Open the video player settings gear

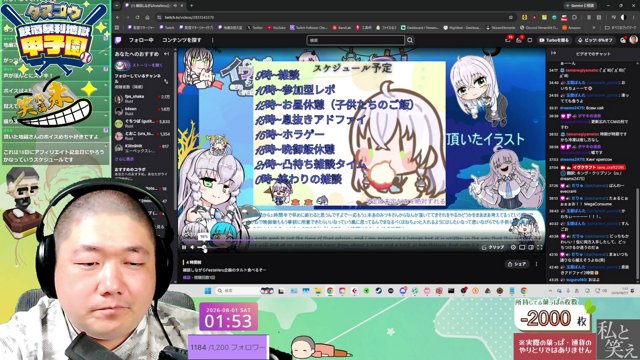pyautogui.click(x=513, y=247)
